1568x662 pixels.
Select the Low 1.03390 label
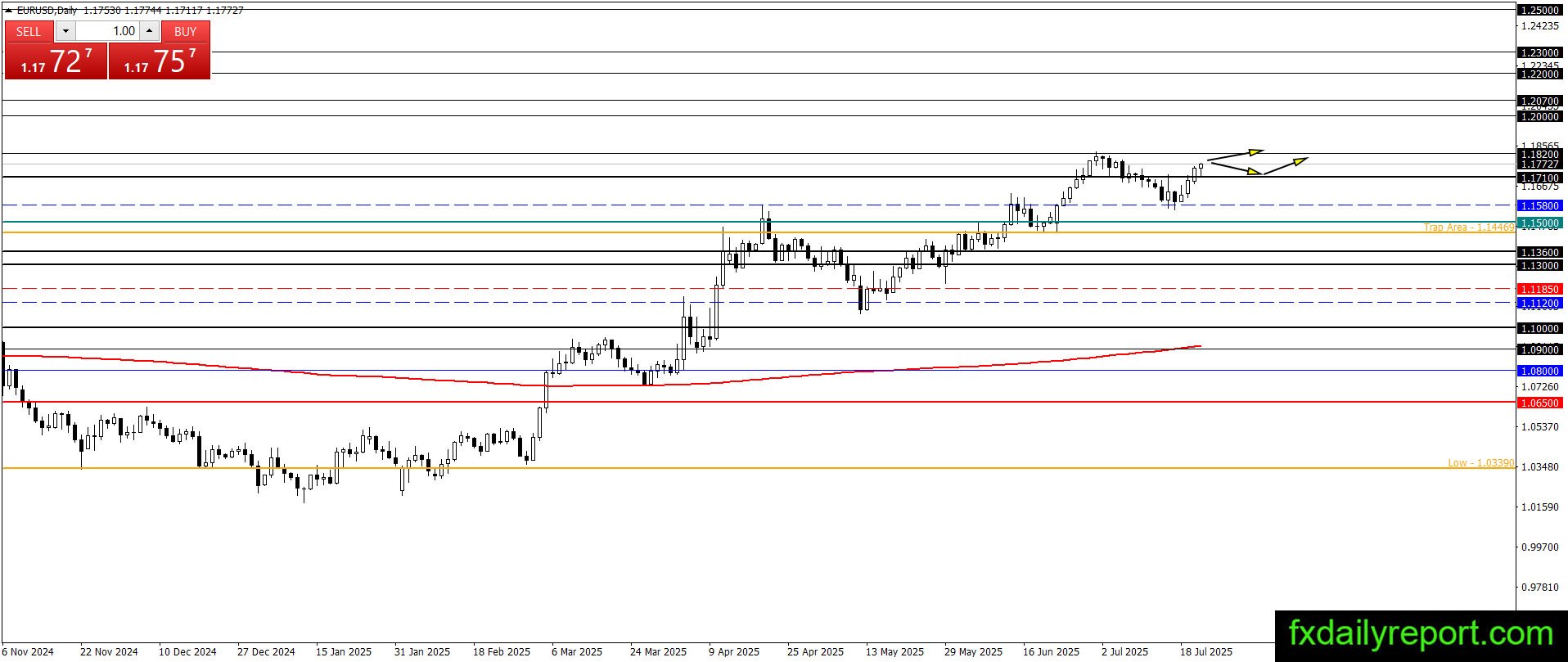(1480, 463)
